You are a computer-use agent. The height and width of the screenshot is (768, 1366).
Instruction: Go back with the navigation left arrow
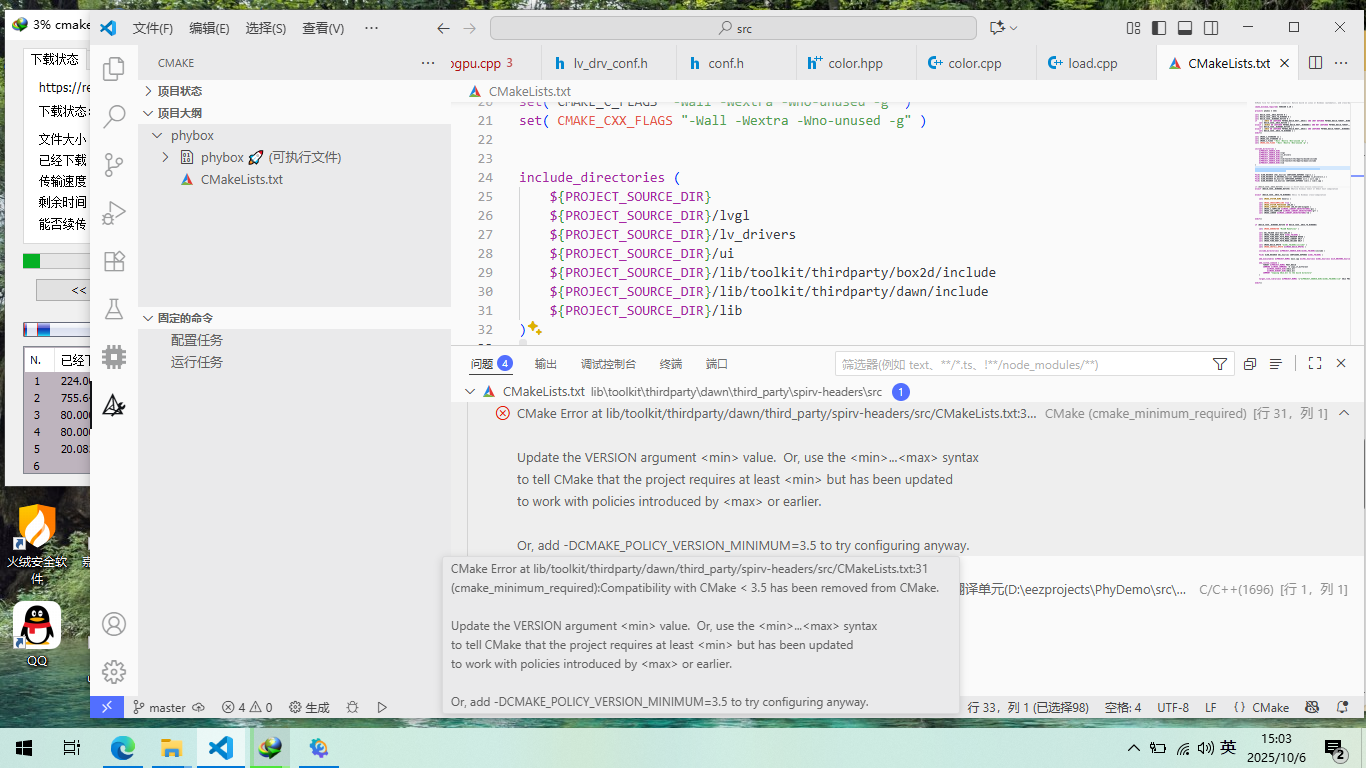[444, 28]
